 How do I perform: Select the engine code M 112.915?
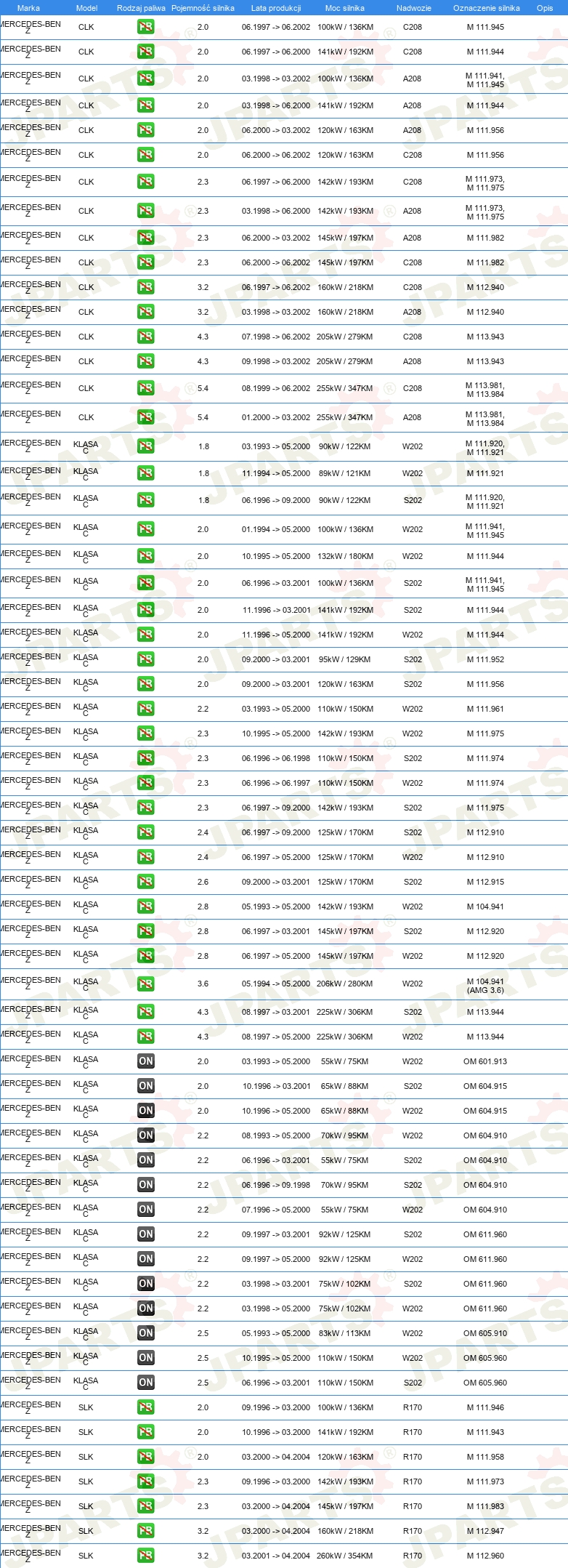[x=485, y=882]
